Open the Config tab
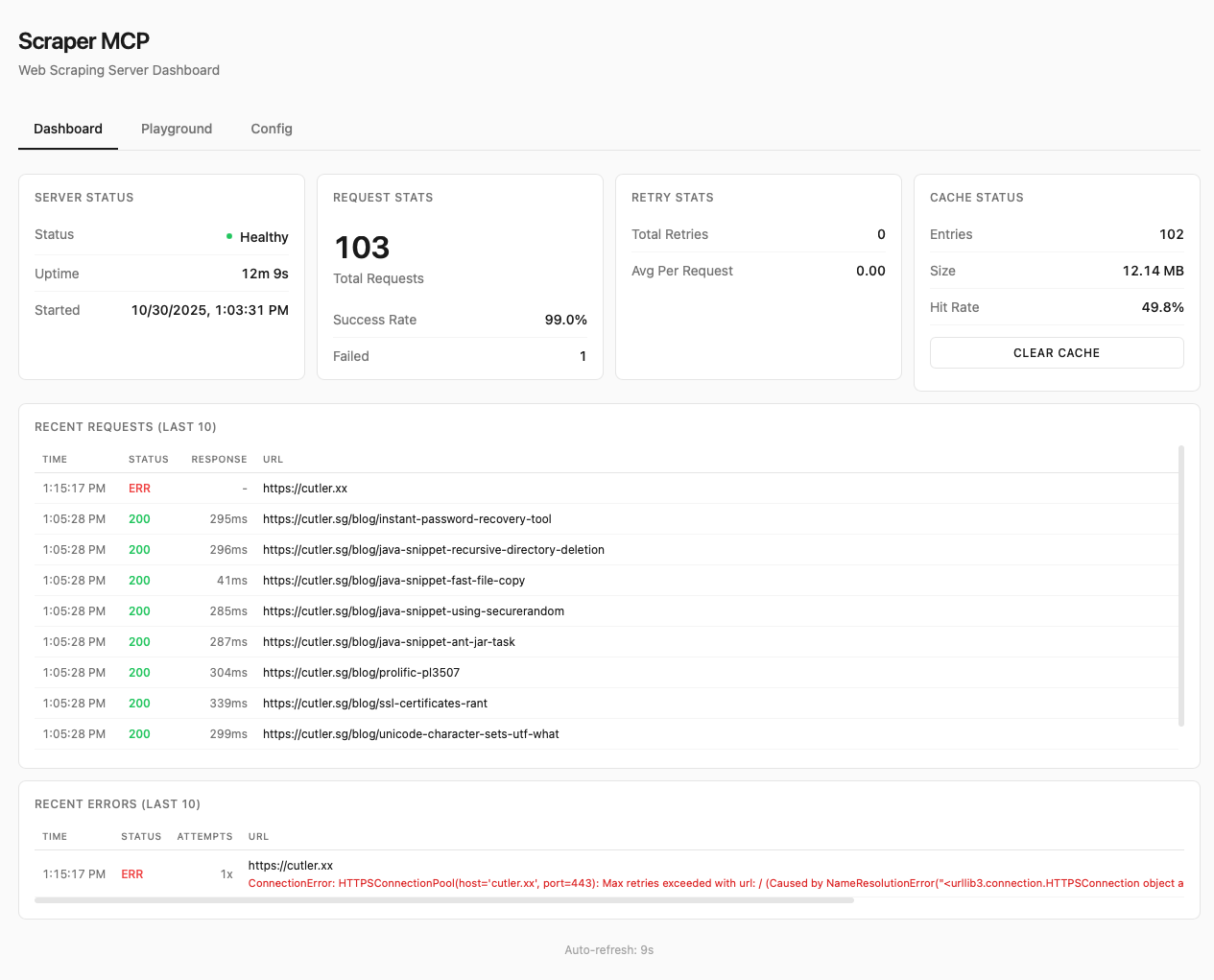The image size is (1214, 980). (x=272, y=129)
